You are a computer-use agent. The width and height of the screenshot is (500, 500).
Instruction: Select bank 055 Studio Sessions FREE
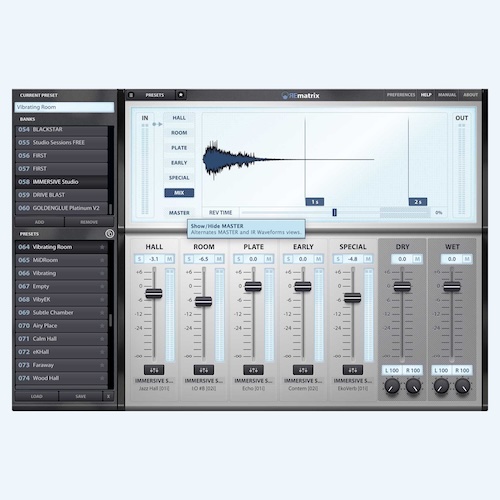[61, 142]
